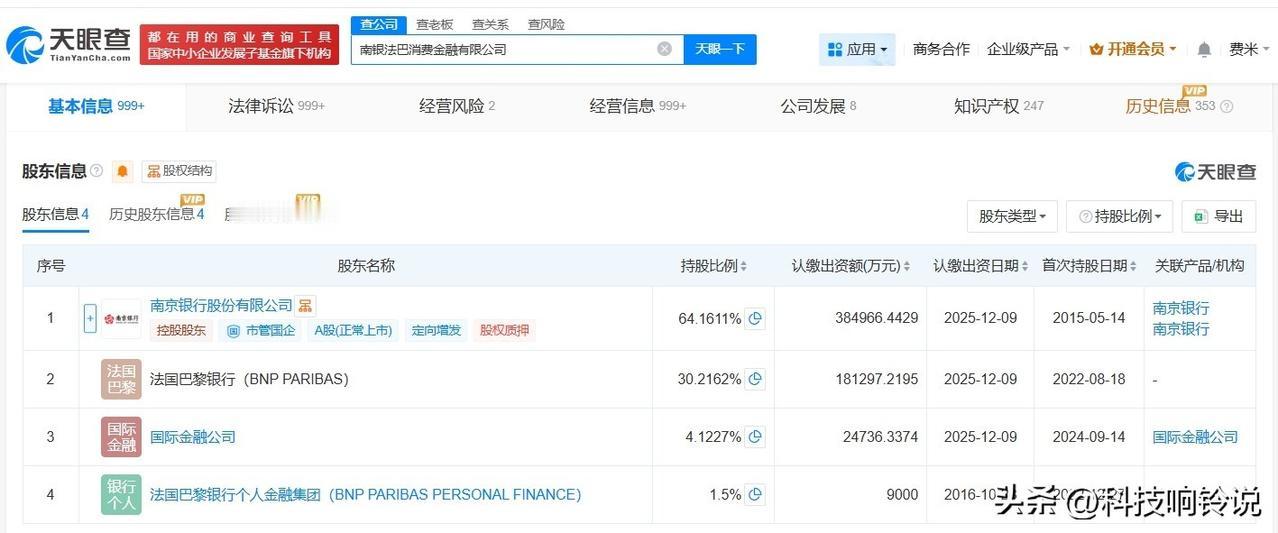
Task: Switch to the 查老板 search tab
Action: tap(435, 24)
